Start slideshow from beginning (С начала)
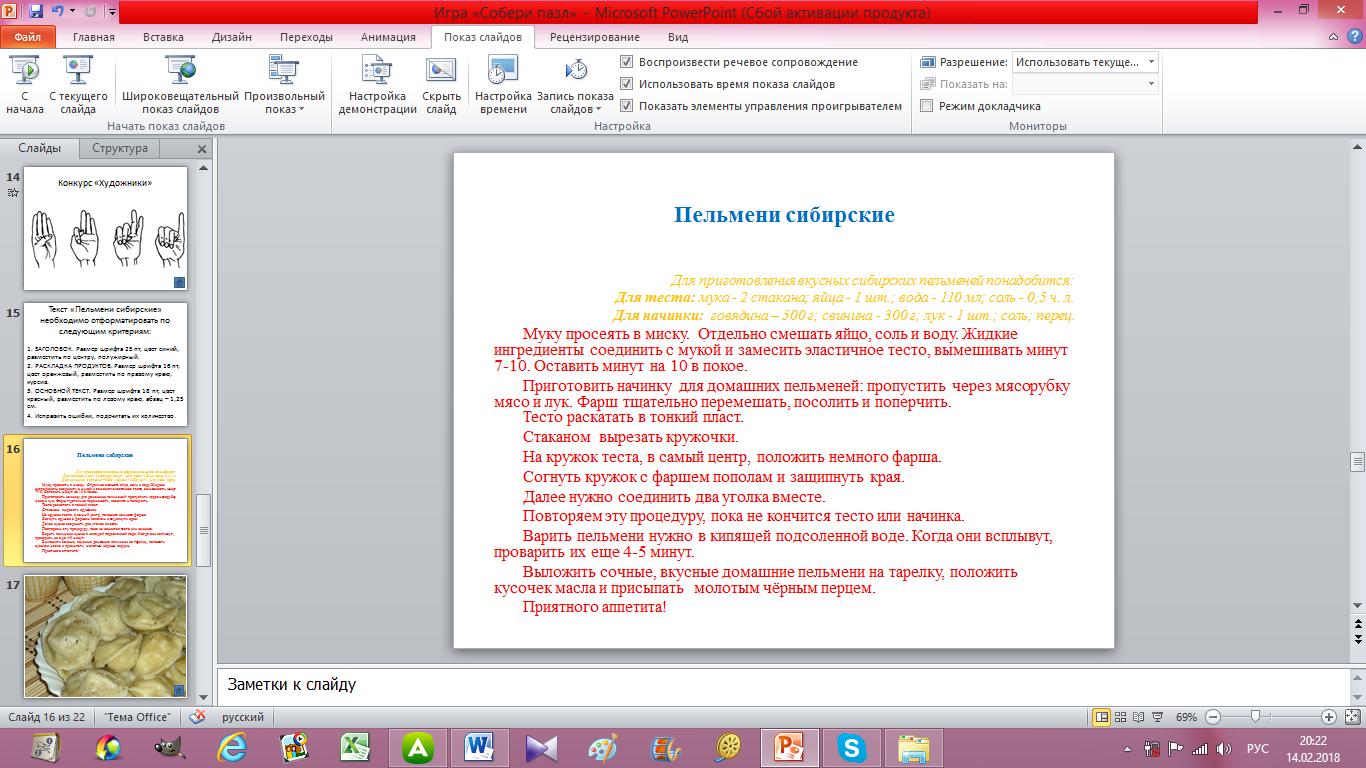The height and width of the screenshot is (768, 1366). pyautogui.click(x=24, y=85)
